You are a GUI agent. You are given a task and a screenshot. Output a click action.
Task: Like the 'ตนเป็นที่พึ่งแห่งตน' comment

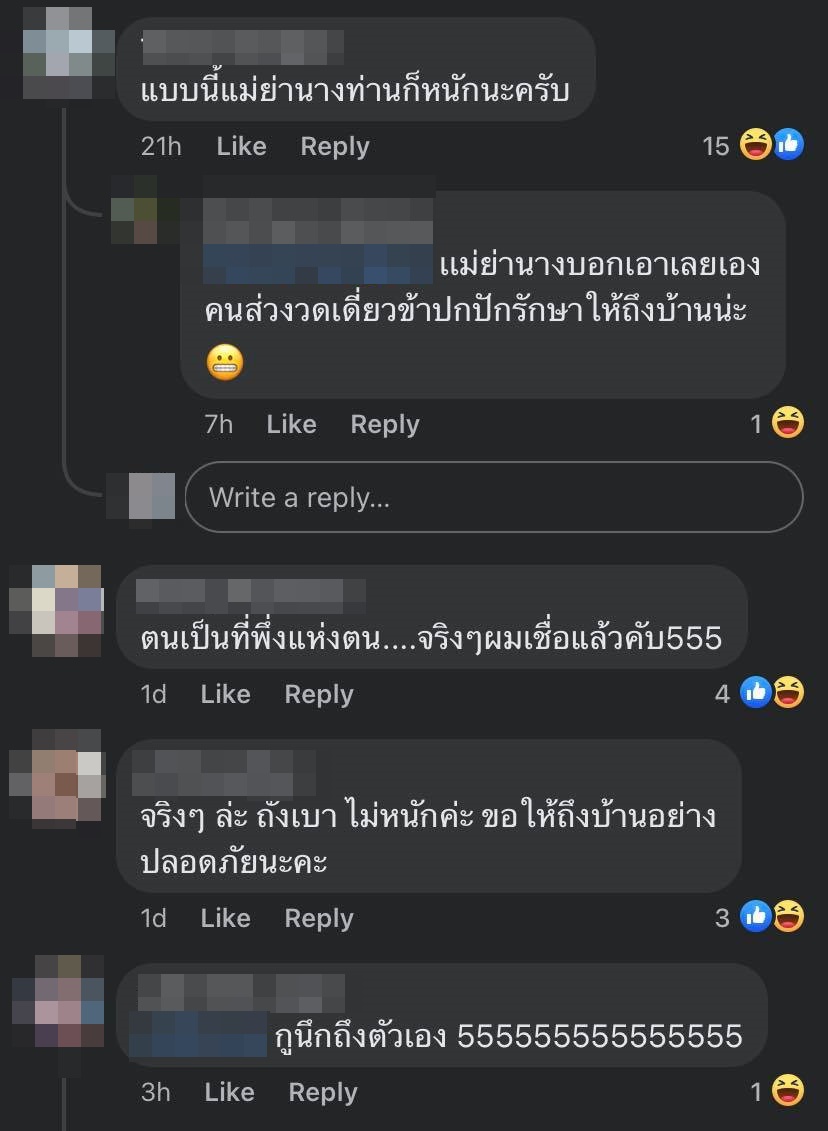point(226,694)
